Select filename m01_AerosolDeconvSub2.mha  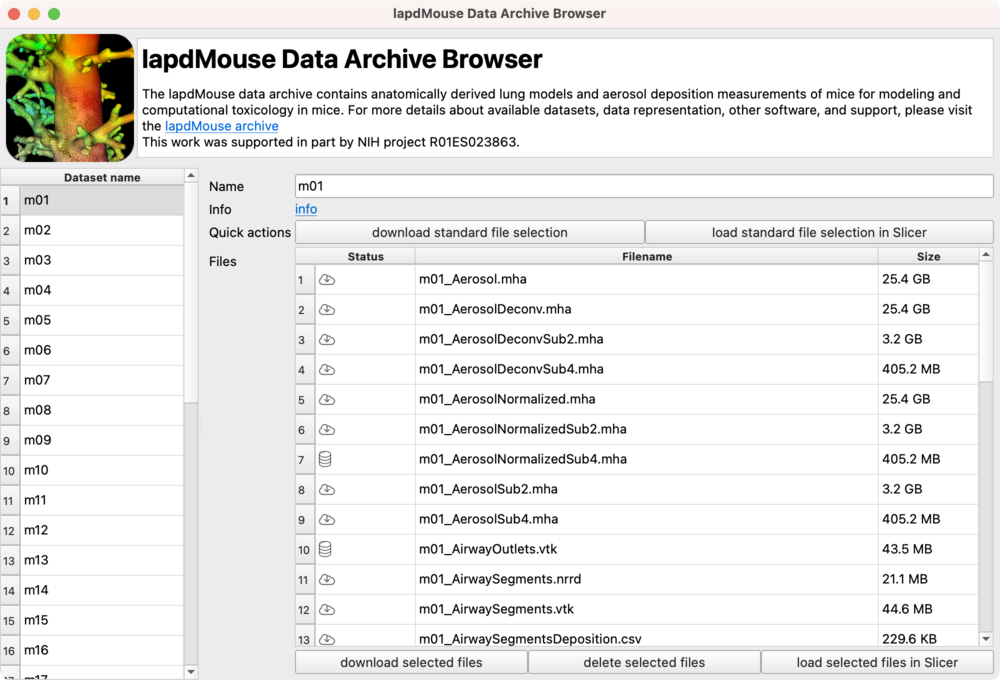647,339
